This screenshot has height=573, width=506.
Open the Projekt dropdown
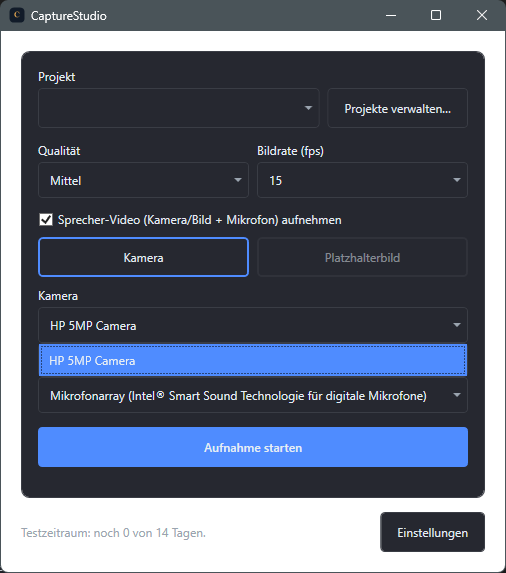[x=179, y=108]
